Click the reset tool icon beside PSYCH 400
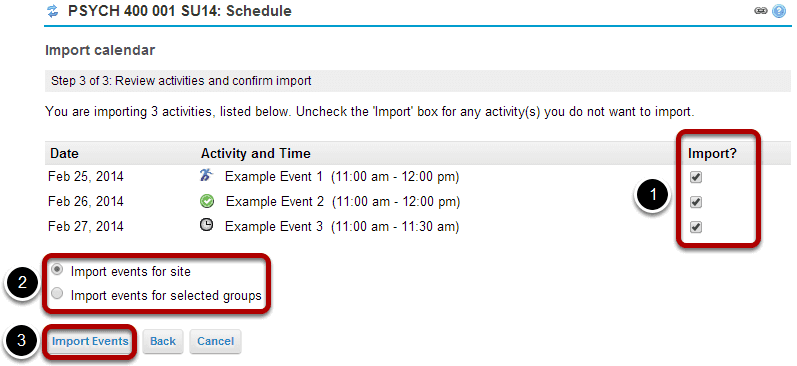 click(x=52, y=11)
